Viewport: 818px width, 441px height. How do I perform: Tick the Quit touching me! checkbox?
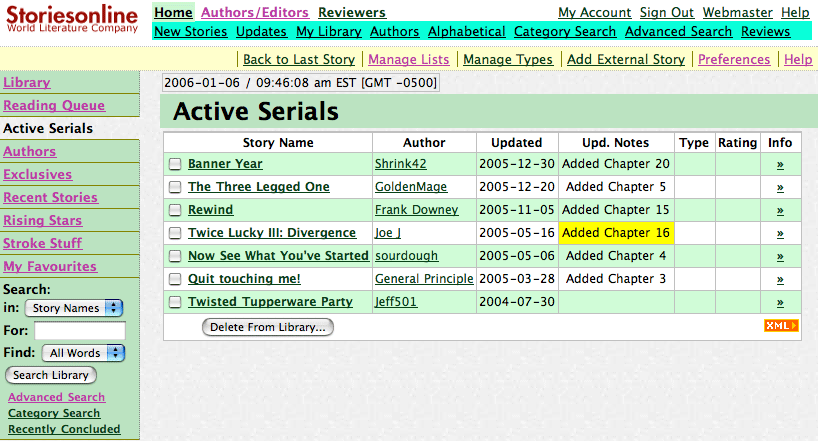pyautogui.click(x=175, y=279)
